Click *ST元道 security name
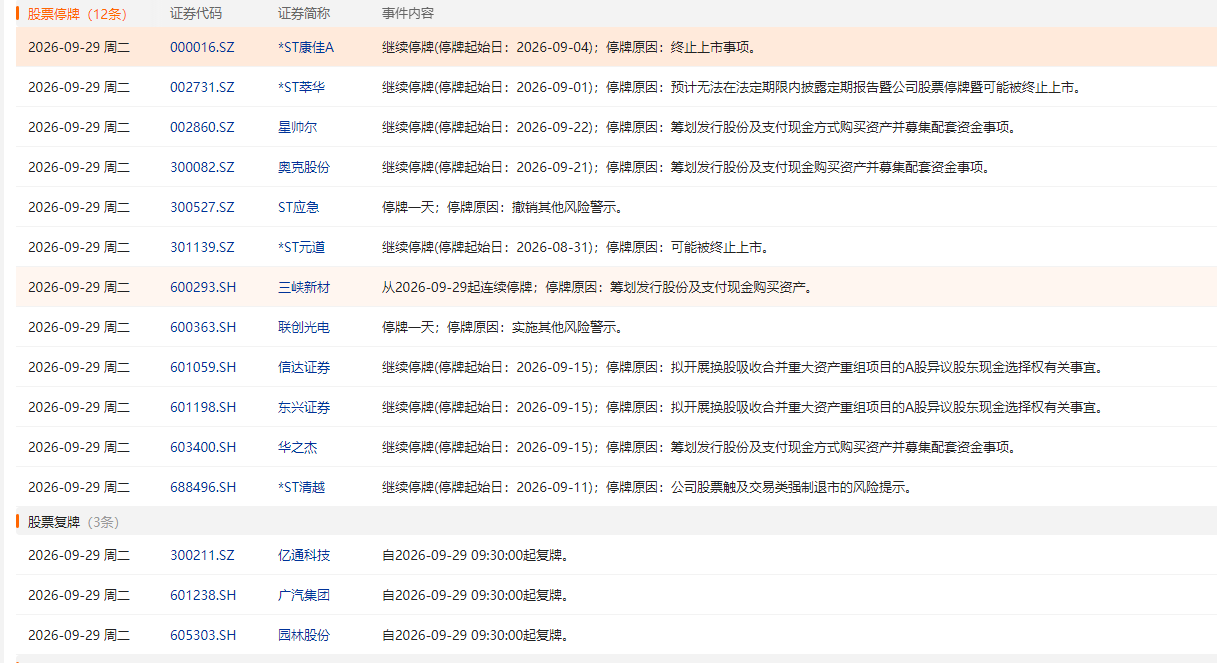 301,247
